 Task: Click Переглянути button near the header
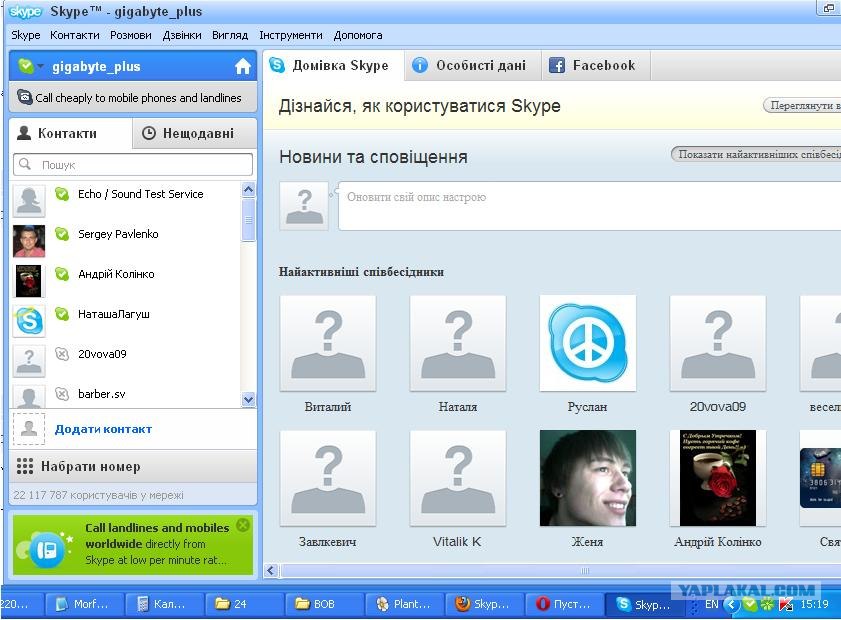click(x=802, y=106)
